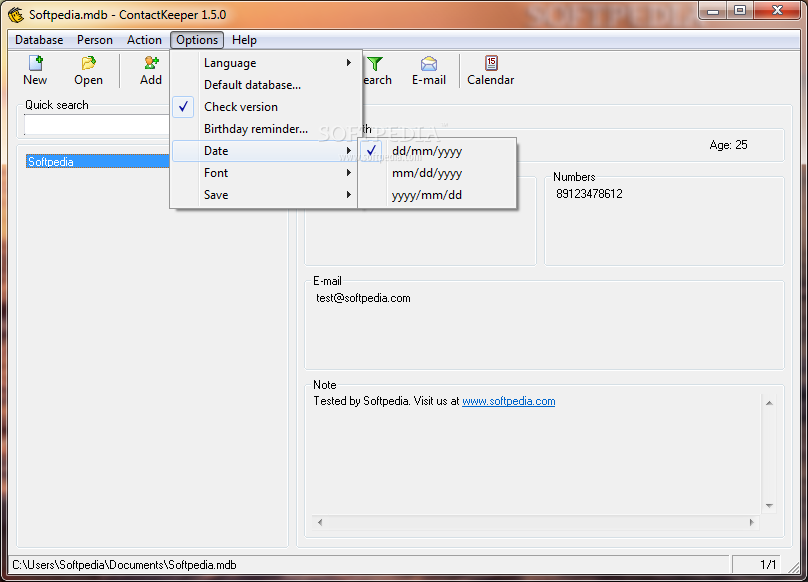Screen dimensions: 808x582
Task: Click the Note scroll down arrow
Action: pyautogui.click(x=769, y=506)
